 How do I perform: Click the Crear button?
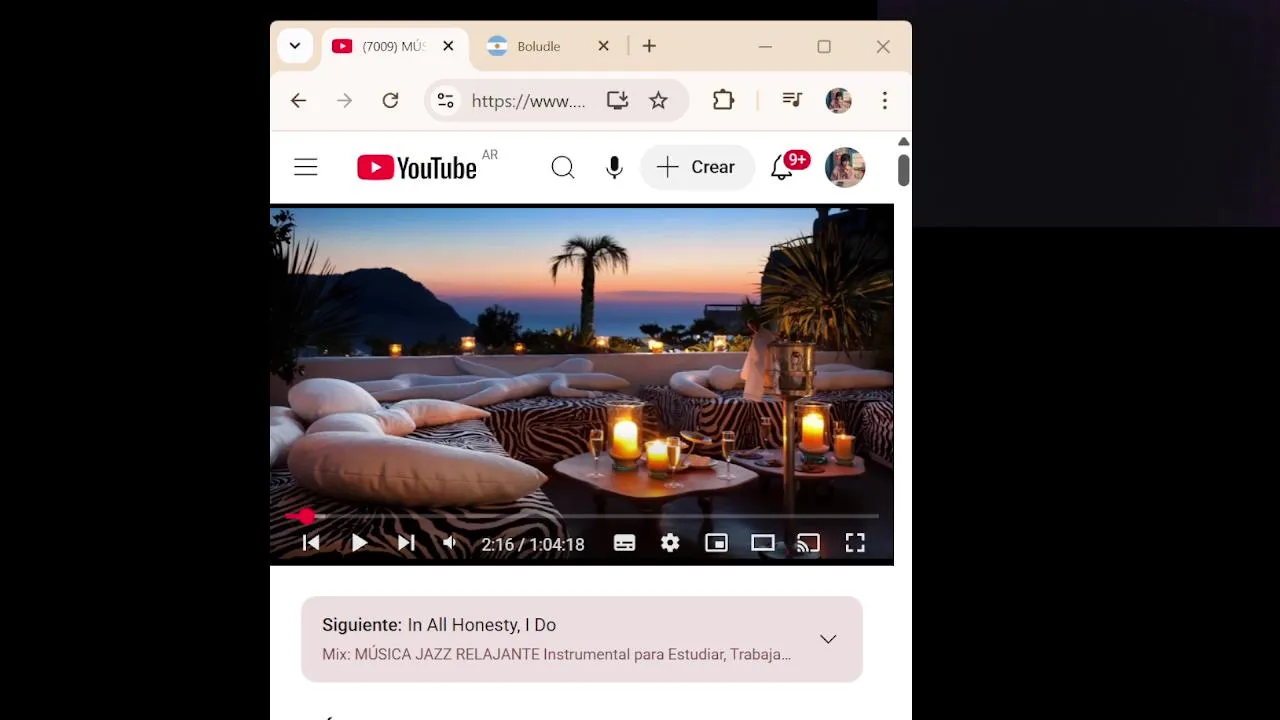pyautogui.click(x=697, y=168)
